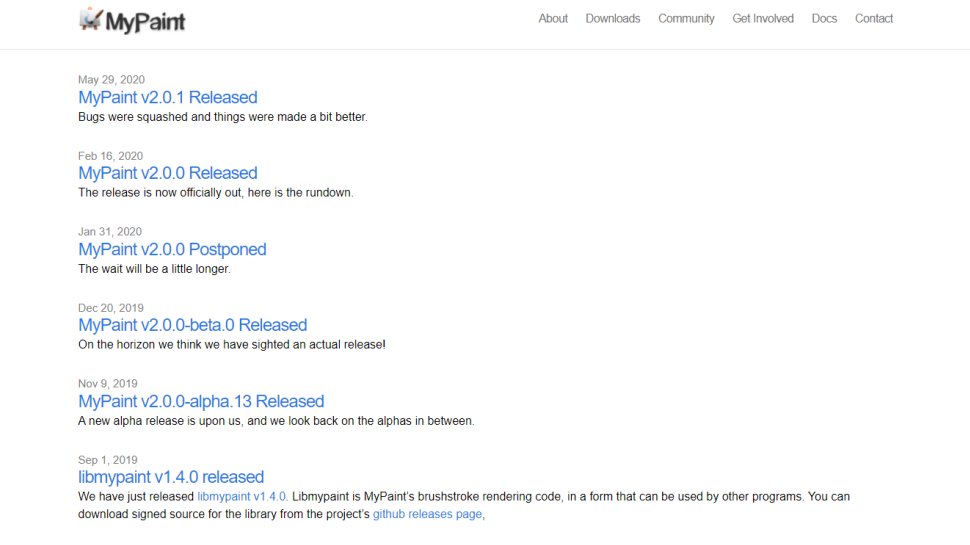Open the MyPaint v2.0.0 Postponed post
970x545 pixels.
click(x=172, y=249)
